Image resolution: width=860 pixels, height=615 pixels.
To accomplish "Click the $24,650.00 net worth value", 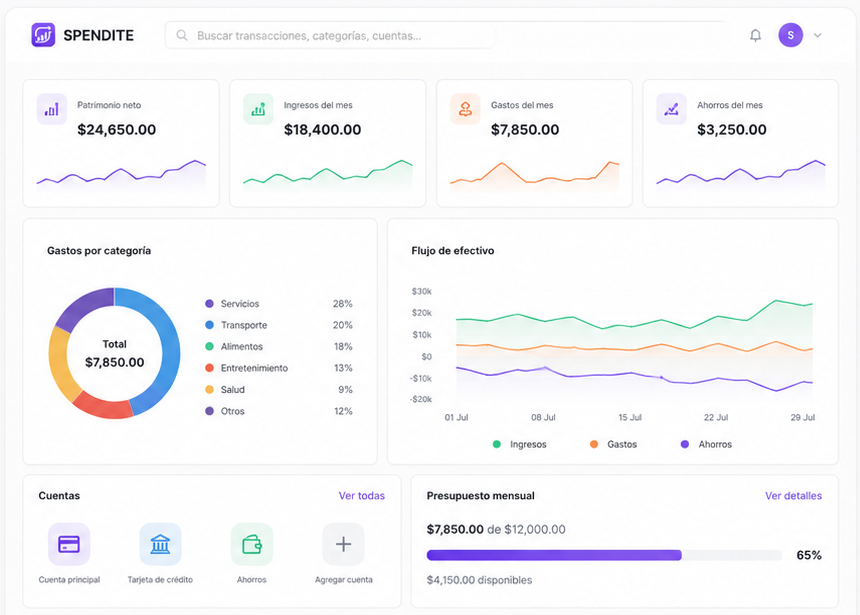I will coord(116,129).
